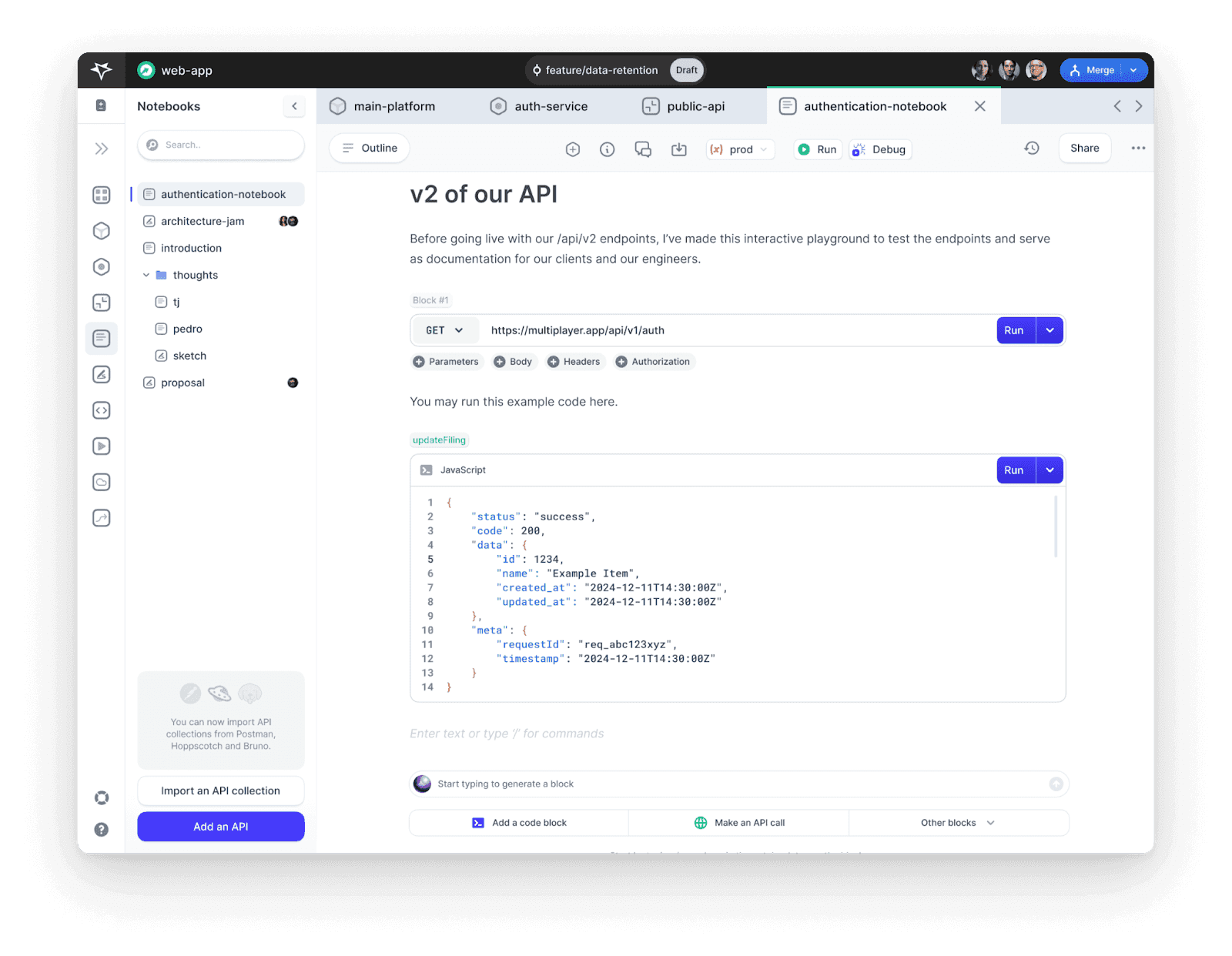Click the star logo in top-left corner

coord(101,70)
